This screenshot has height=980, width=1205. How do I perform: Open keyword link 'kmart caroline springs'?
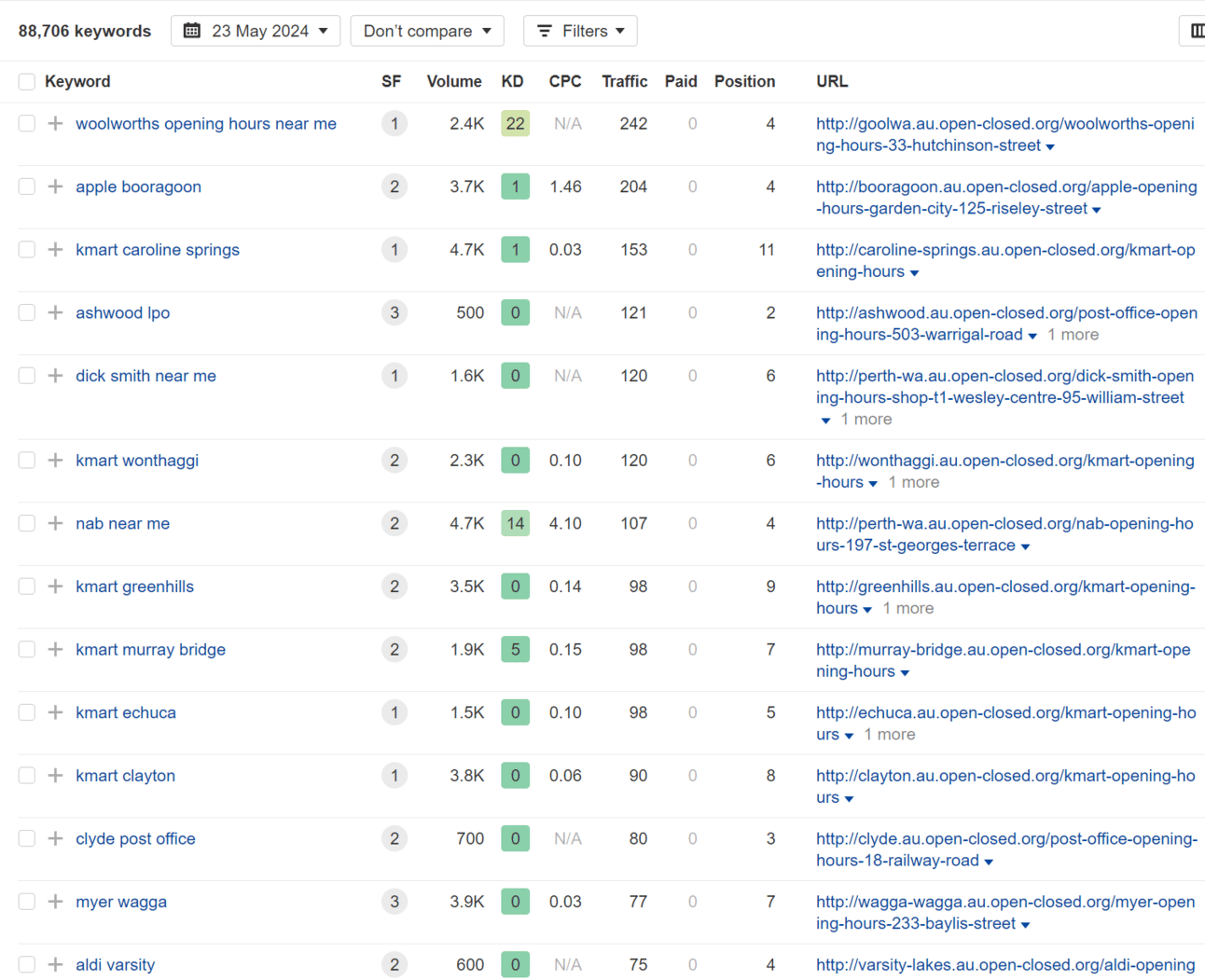(x=158, y=250)
